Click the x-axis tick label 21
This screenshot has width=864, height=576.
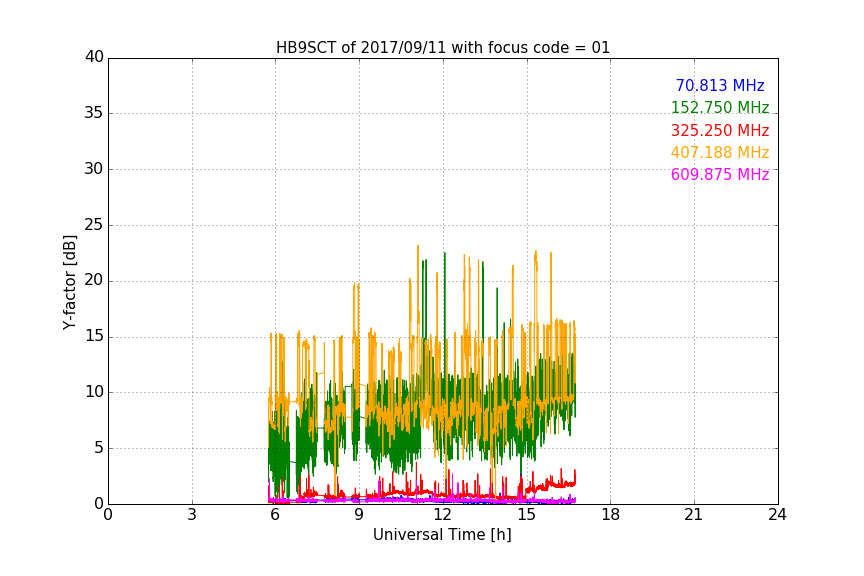[x=694, y=515]
